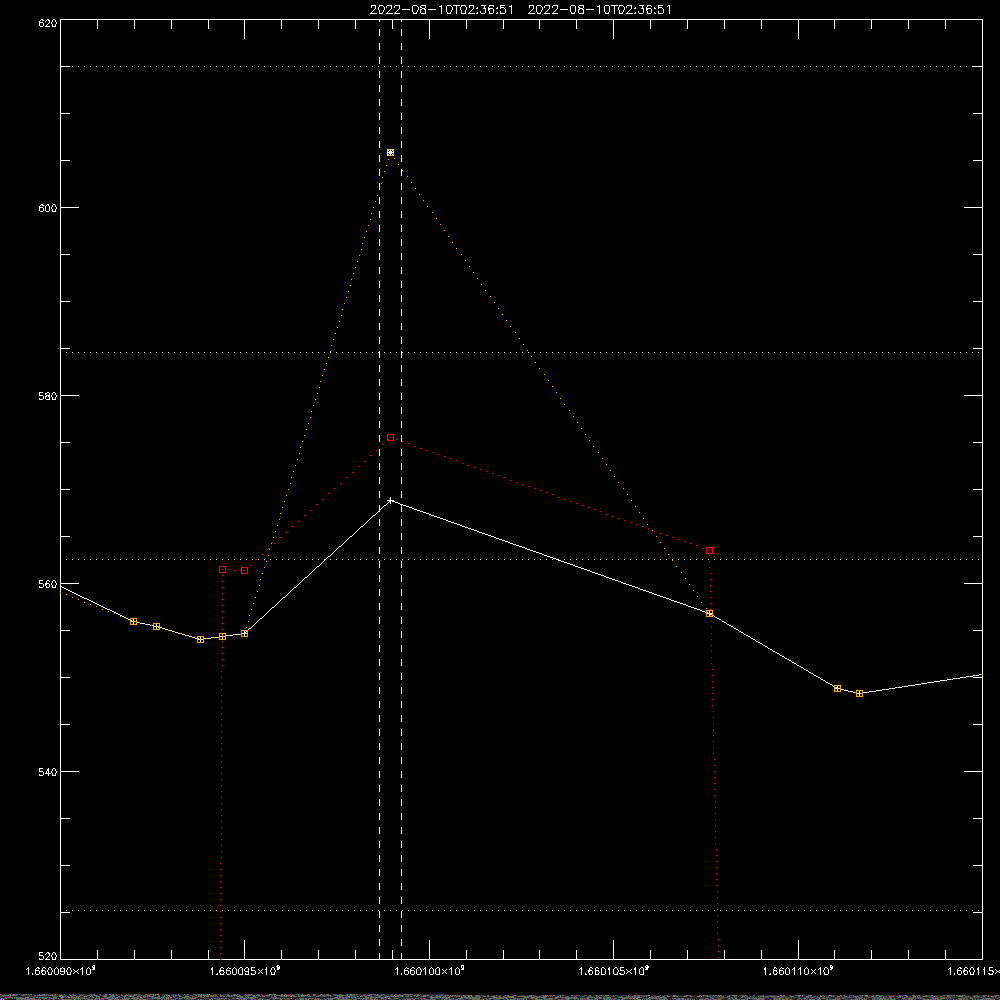Click the right white dashed vertical line

point(401,489)
